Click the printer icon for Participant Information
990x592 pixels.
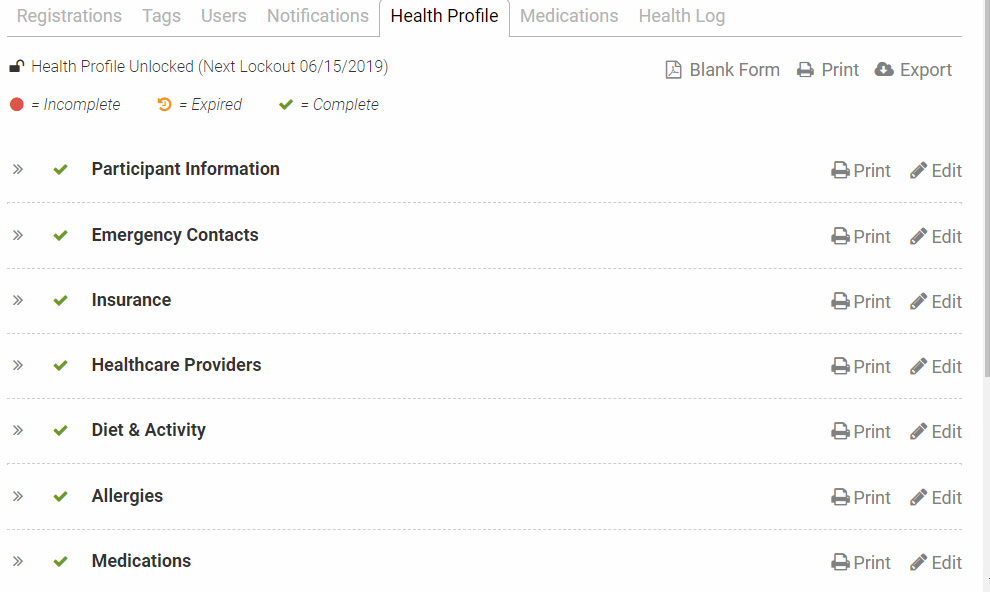tap(840, 171)
